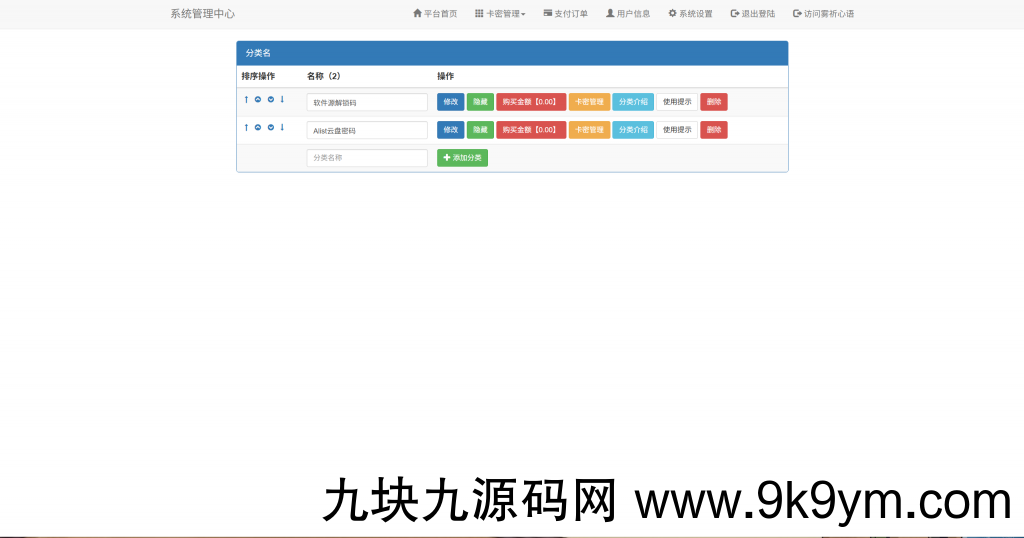
Task: Focus the empty 分类名称 input
Action: pos(367,158)
